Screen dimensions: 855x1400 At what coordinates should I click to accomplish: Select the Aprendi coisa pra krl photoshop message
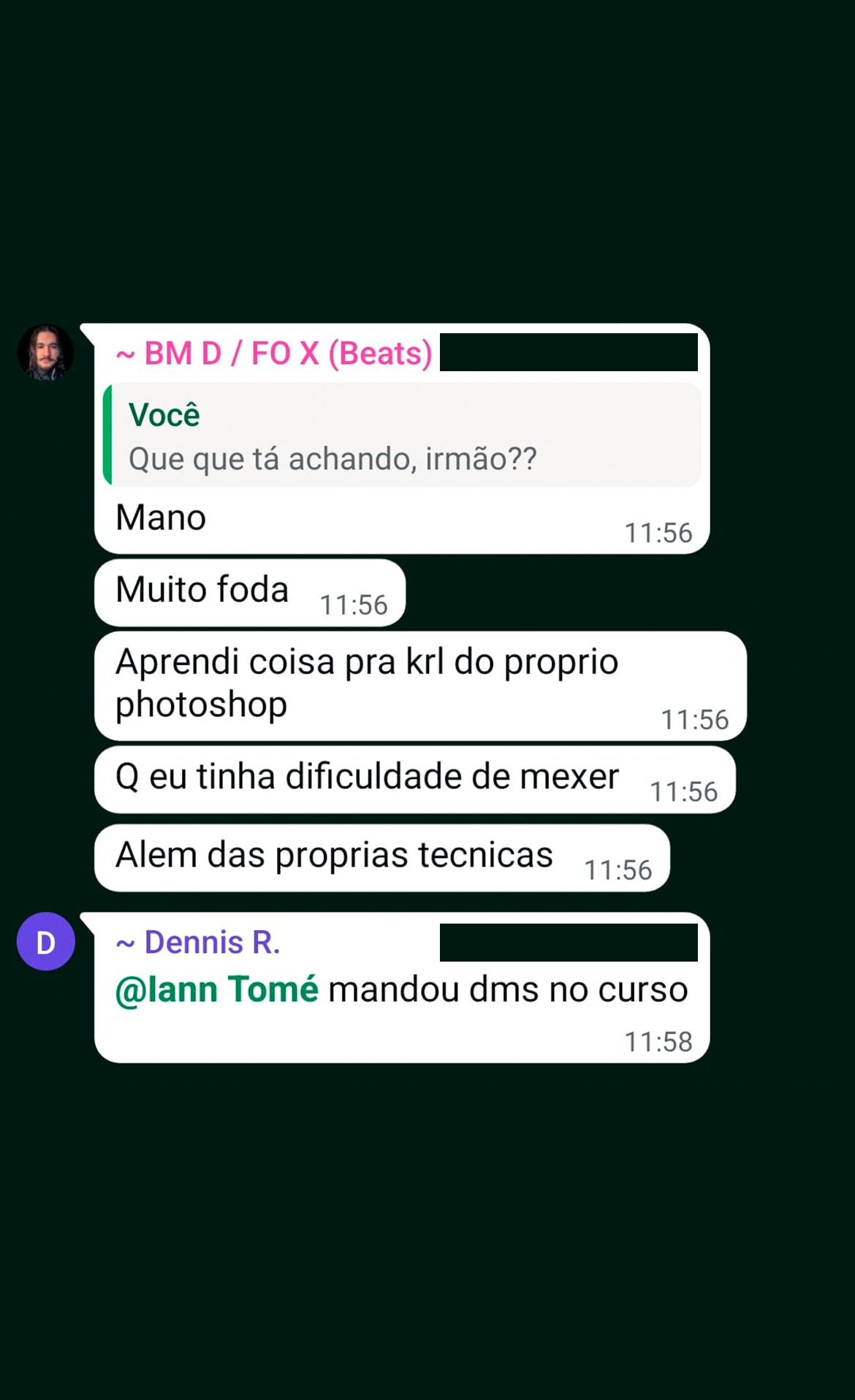click(420, 685)
